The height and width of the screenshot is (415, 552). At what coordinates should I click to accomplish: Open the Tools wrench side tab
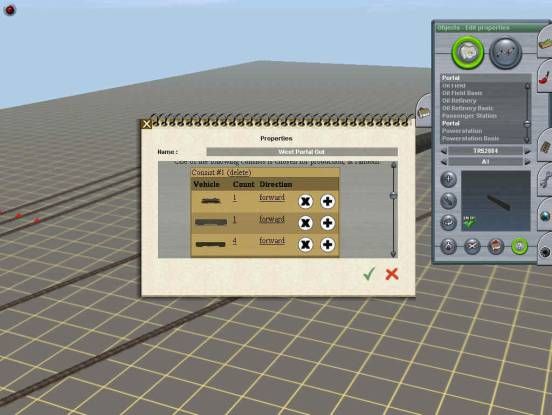click(545, 180)
